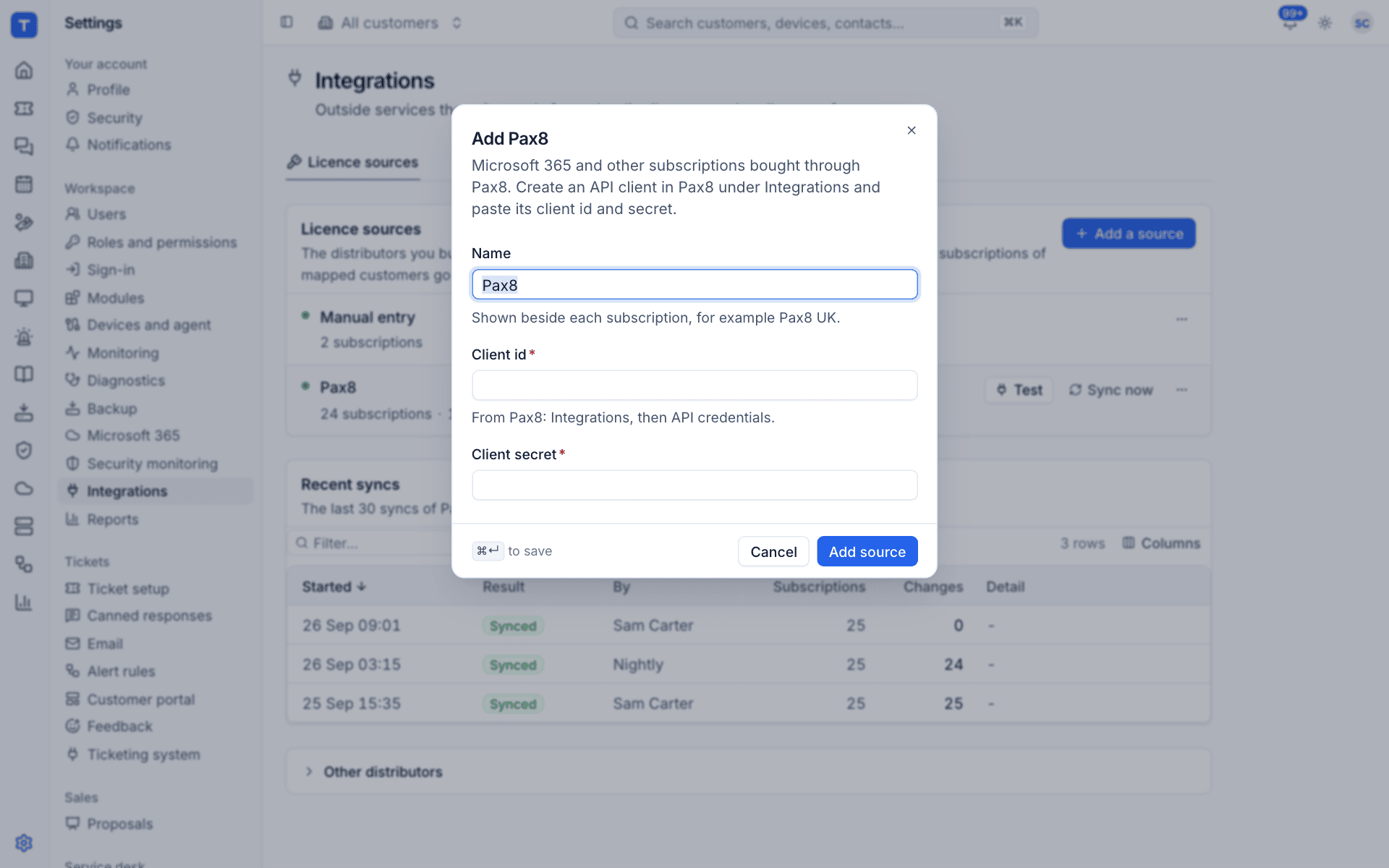1389x868 pixels.
Task: Open the server stack icon in the rail
Action: (x=24, y=526)
